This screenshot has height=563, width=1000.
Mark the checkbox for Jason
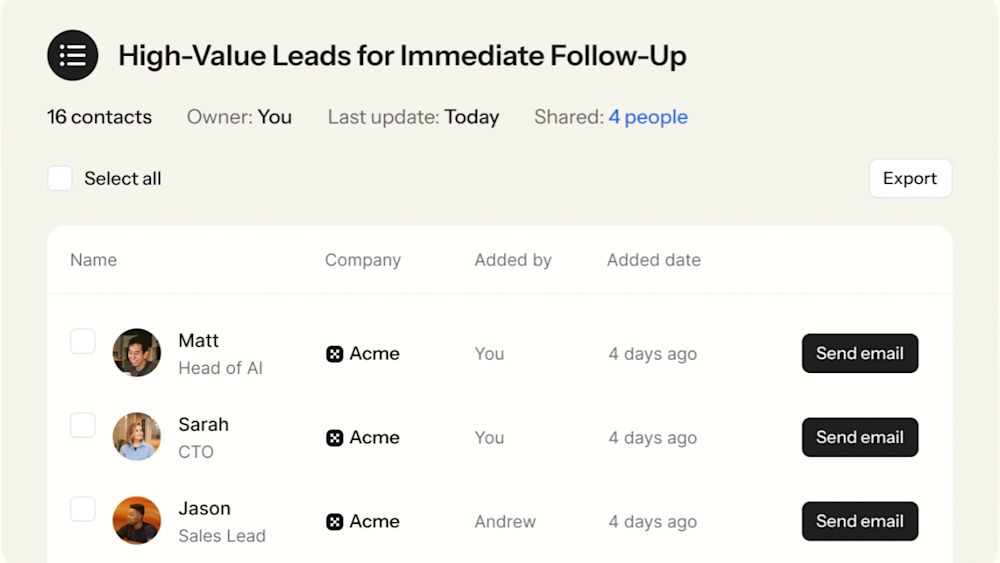[x=83, y=510]
